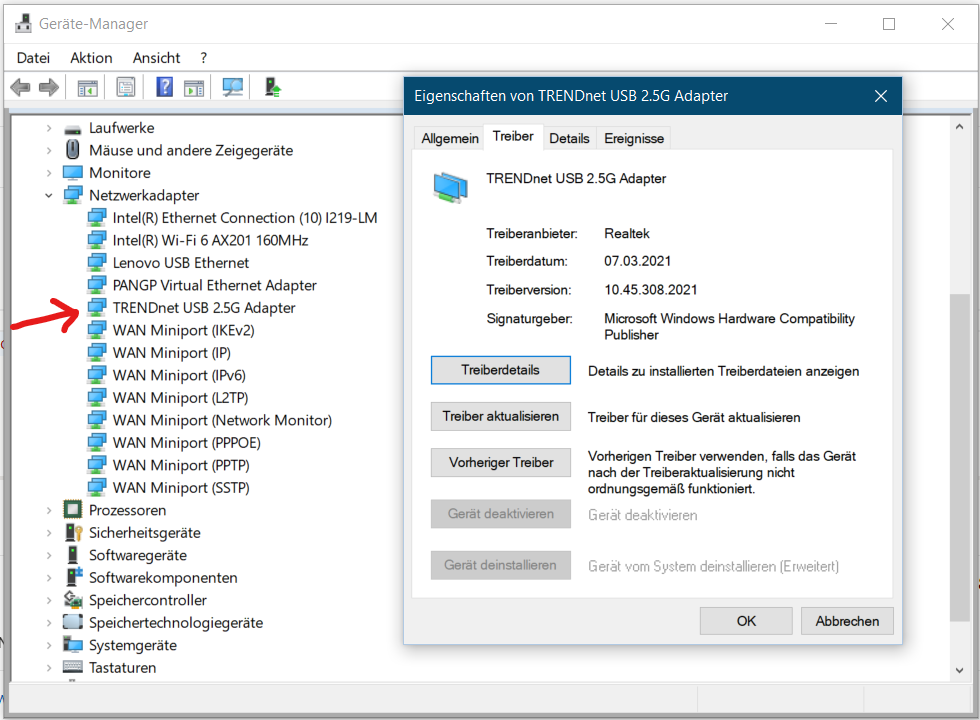Click the scrollbar down arrow

(x=959, y=670)
